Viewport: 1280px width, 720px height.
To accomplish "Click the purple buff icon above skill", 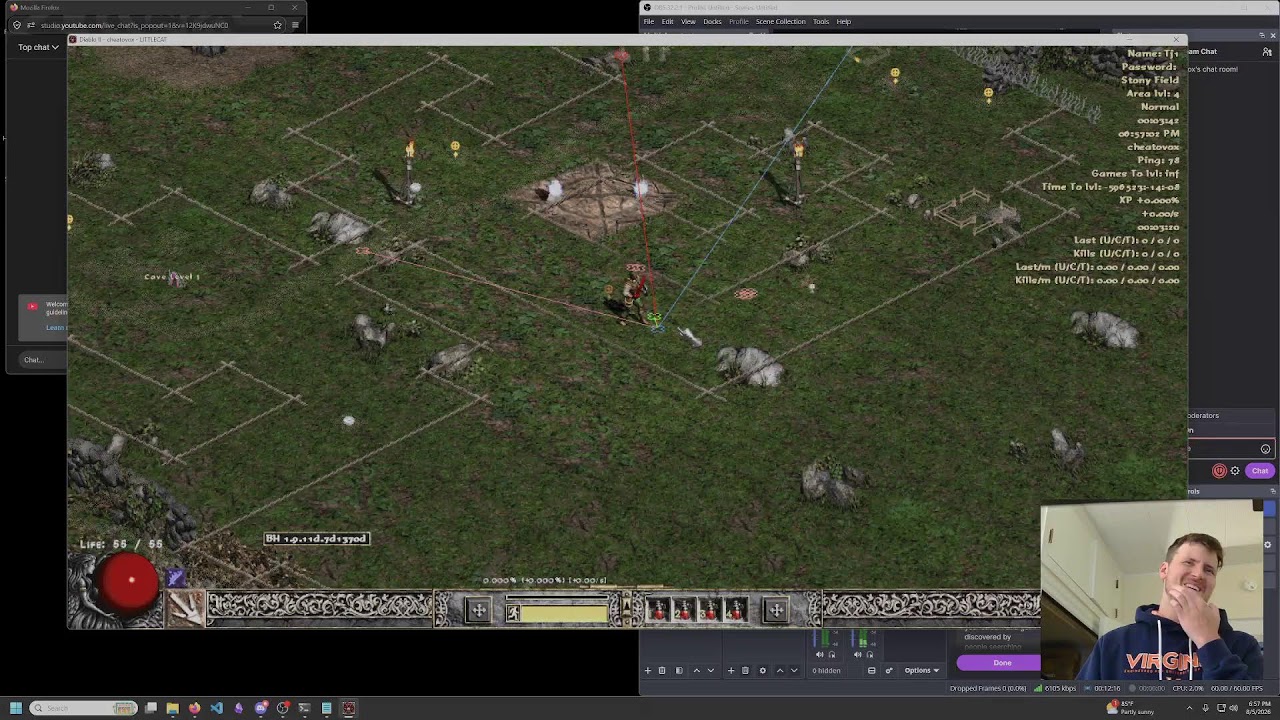I will pos(176,577).
